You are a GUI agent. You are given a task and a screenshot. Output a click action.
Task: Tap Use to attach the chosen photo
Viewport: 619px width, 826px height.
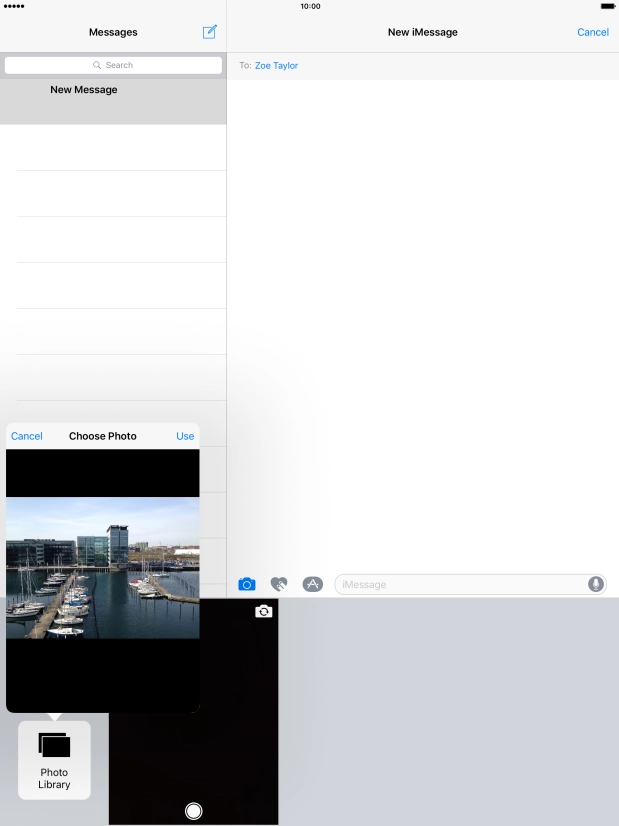[185, 436]
